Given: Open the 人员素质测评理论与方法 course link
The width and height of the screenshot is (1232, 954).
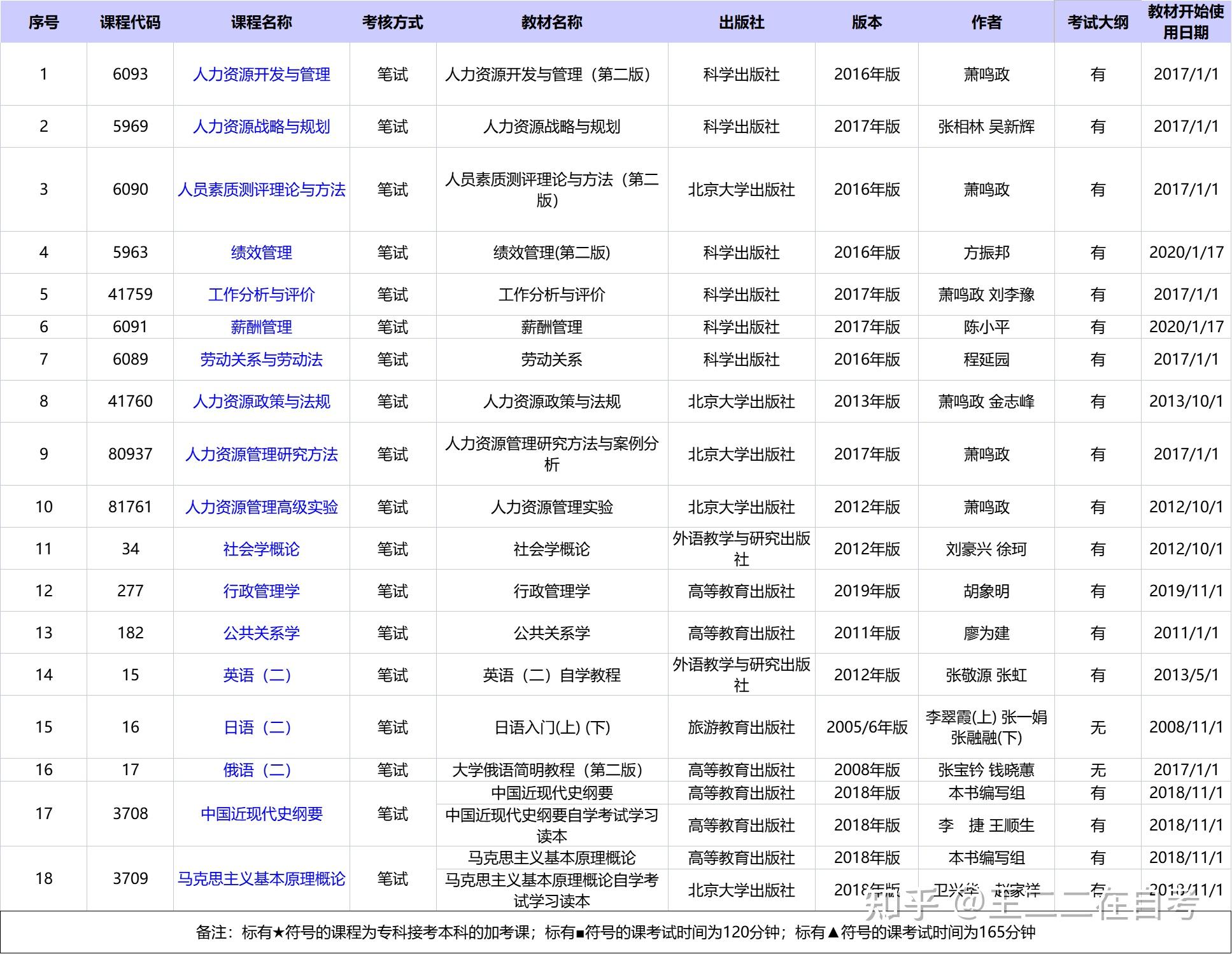Looking at the screenshot, I should [x=261, y=190].
